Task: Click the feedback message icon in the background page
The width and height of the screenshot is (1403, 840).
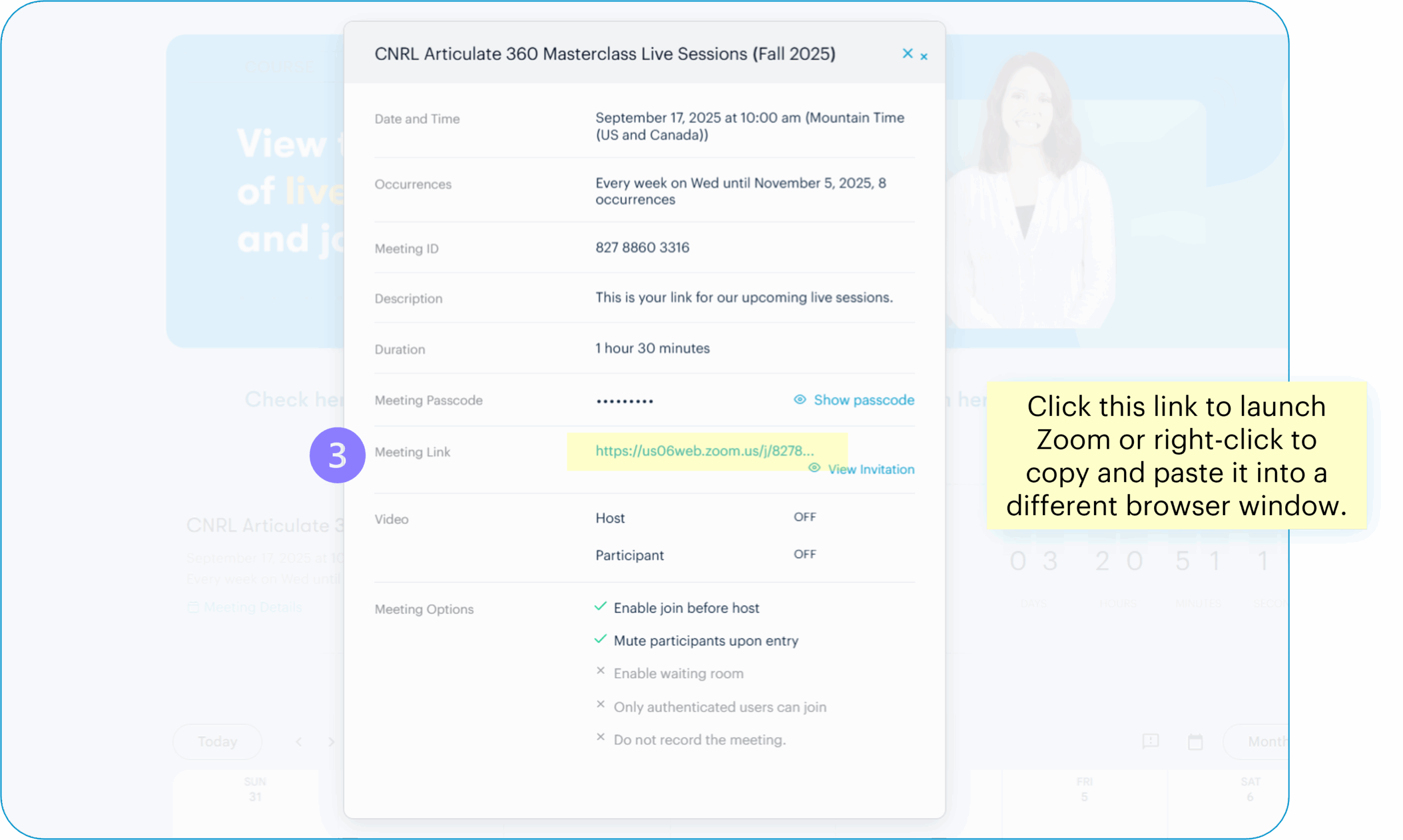Action: point(1150,741)
